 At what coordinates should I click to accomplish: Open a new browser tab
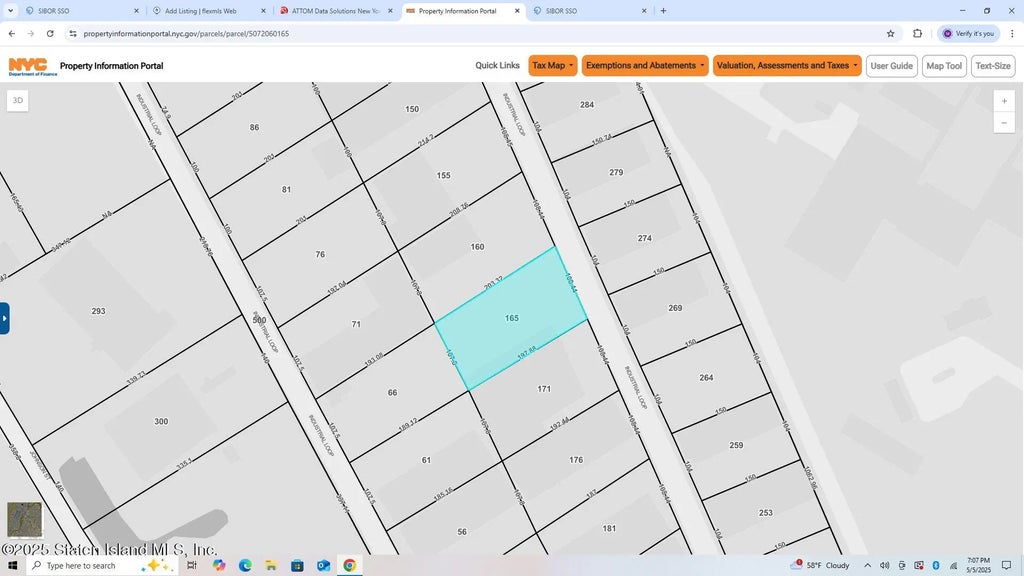pos(663,11)
